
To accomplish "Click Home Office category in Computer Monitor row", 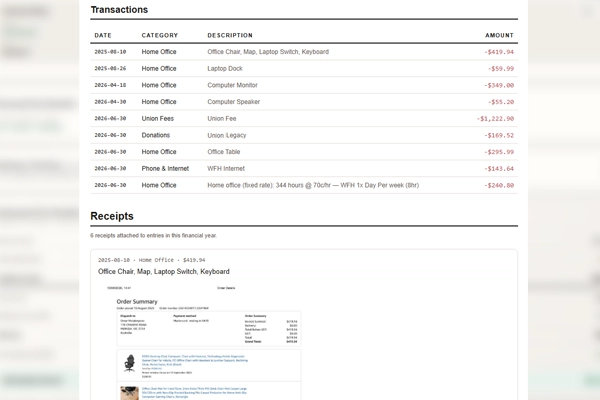I will tap(159, 85).
